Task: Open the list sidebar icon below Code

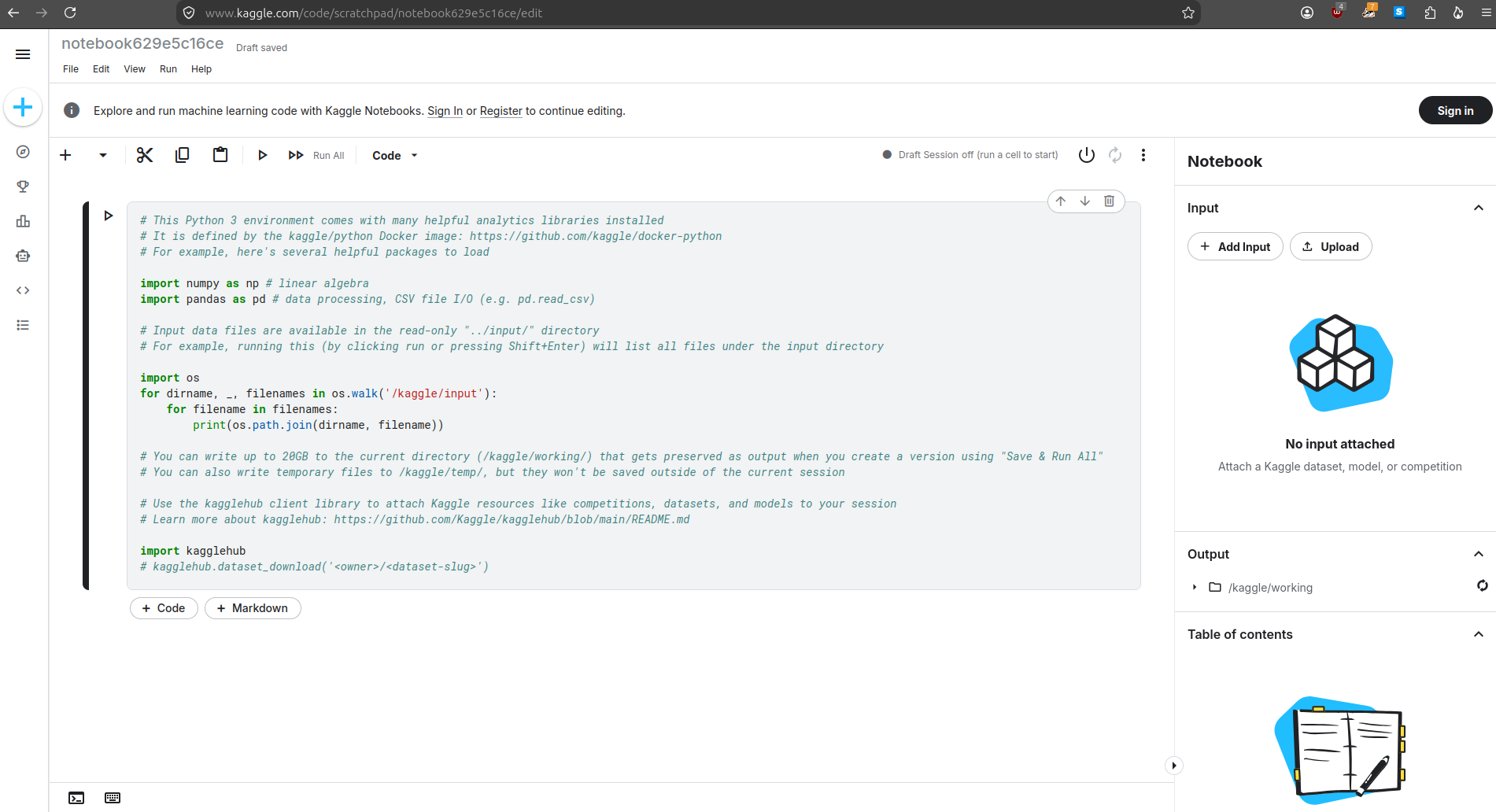Action: click(x=23, y=325)
